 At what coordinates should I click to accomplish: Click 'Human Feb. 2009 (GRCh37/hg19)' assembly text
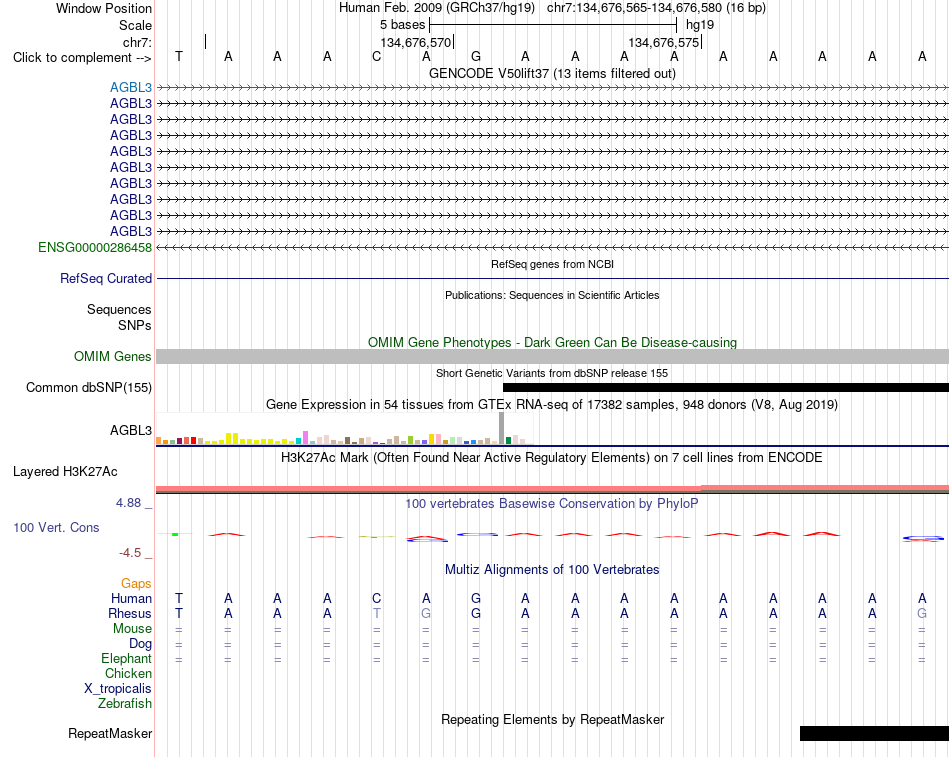[x=437, y=8]
